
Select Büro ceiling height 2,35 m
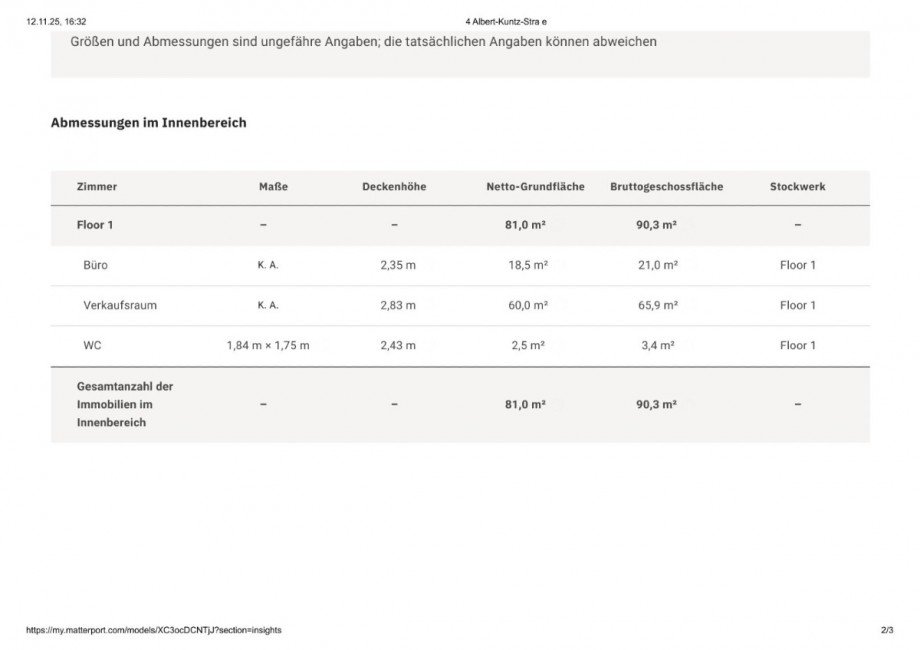tap(398, 265)
